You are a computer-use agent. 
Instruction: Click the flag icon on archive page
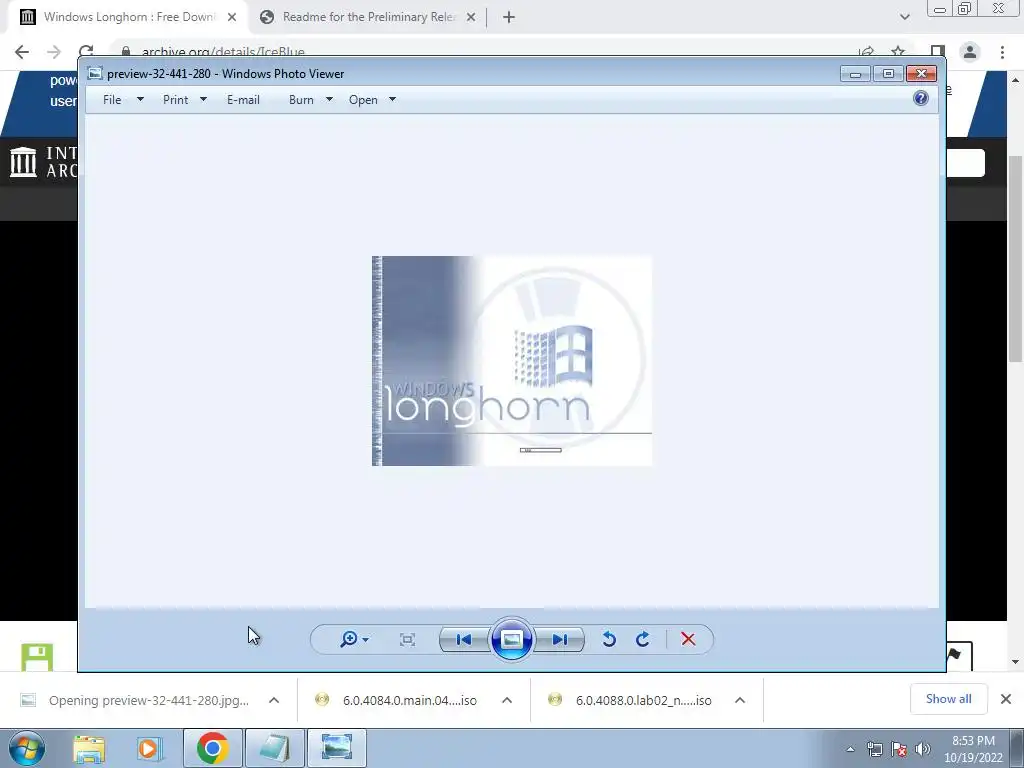click(956, 655)
